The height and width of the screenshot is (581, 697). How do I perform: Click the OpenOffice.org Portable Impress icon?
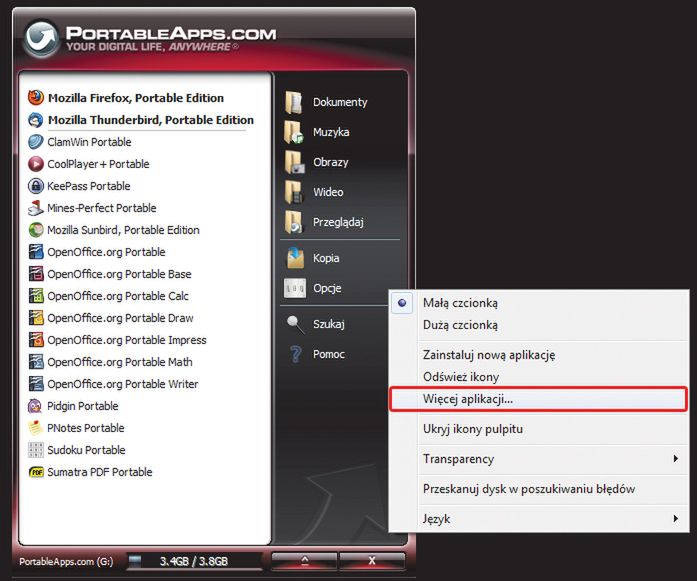pos(36,340)
